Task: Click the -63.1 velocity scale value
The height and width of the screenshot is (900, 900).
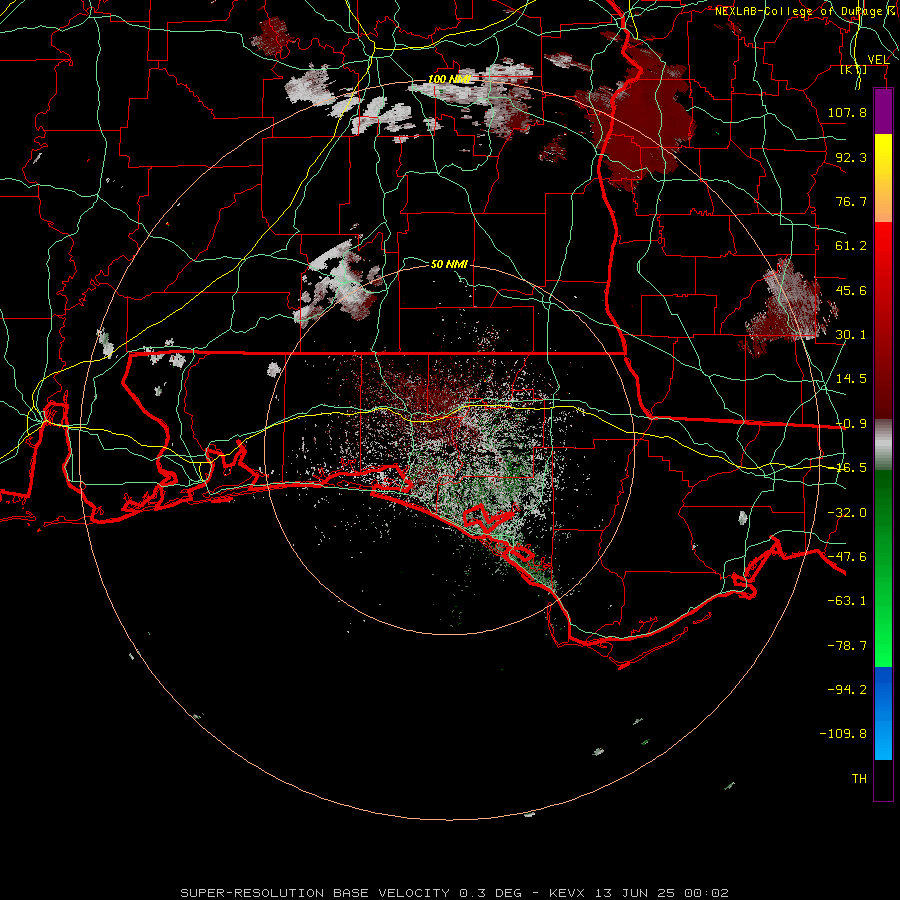Action: click(847, 601)
